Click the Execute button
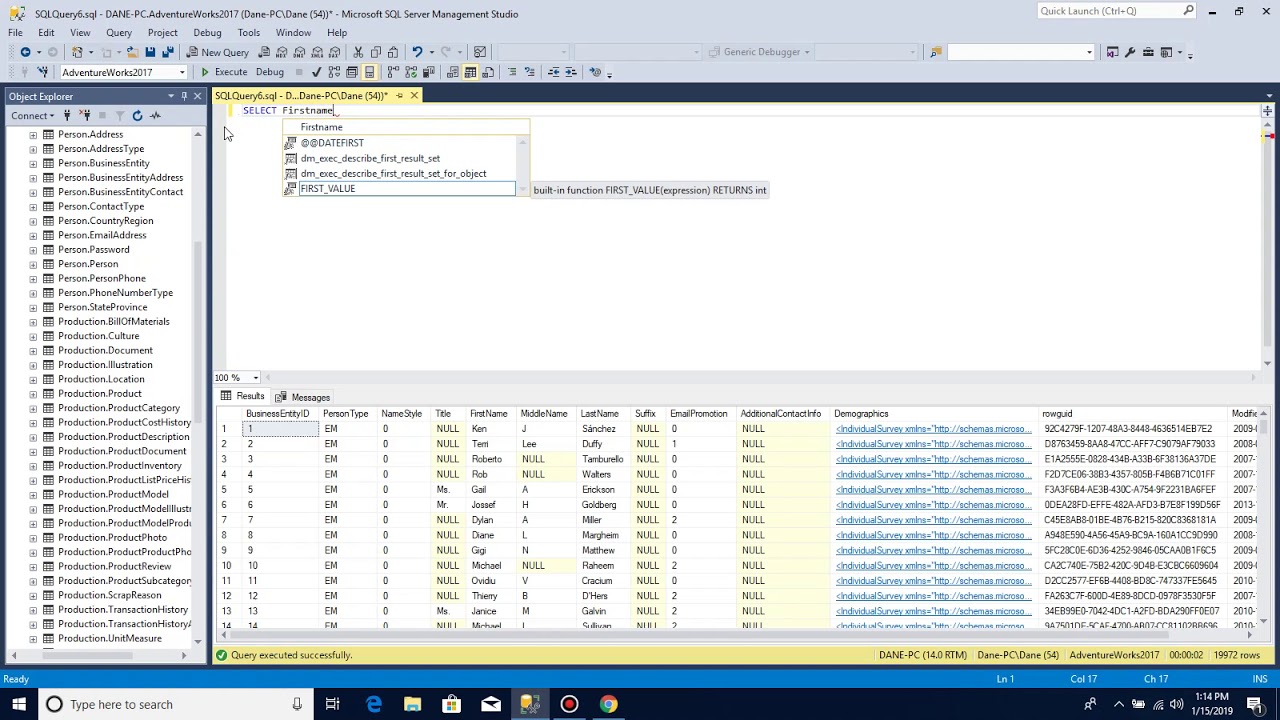The height and width of the screenshot is (720, 1280). tap(224, 72)
